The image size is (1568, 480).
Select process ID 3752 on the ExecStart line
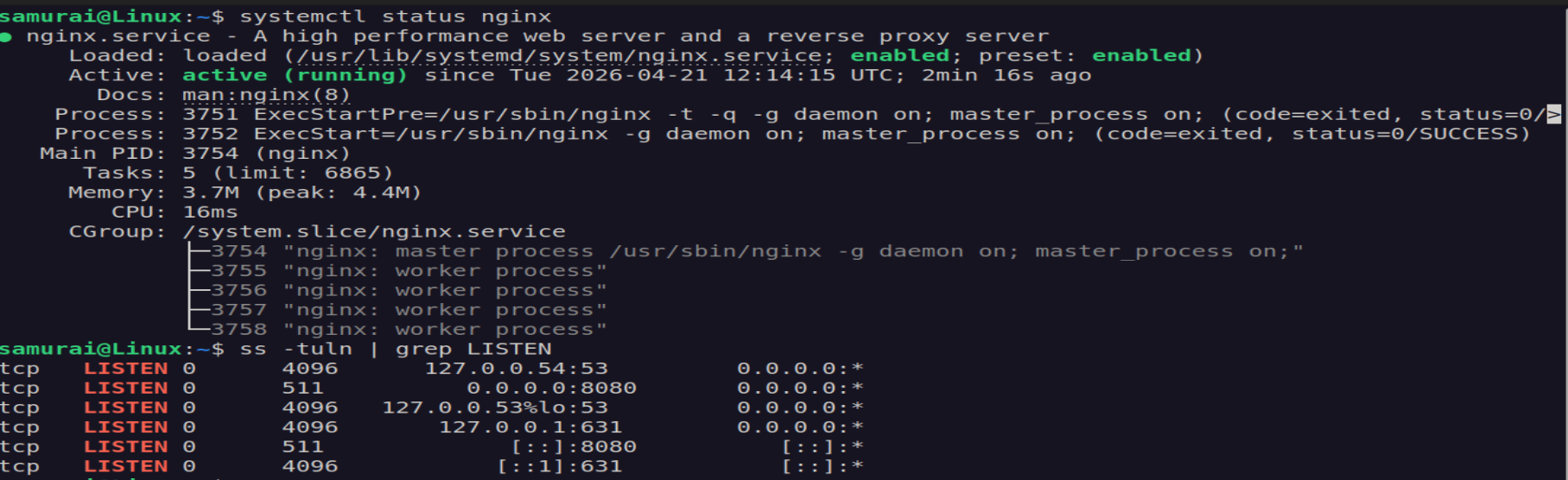tap(210, 134)
